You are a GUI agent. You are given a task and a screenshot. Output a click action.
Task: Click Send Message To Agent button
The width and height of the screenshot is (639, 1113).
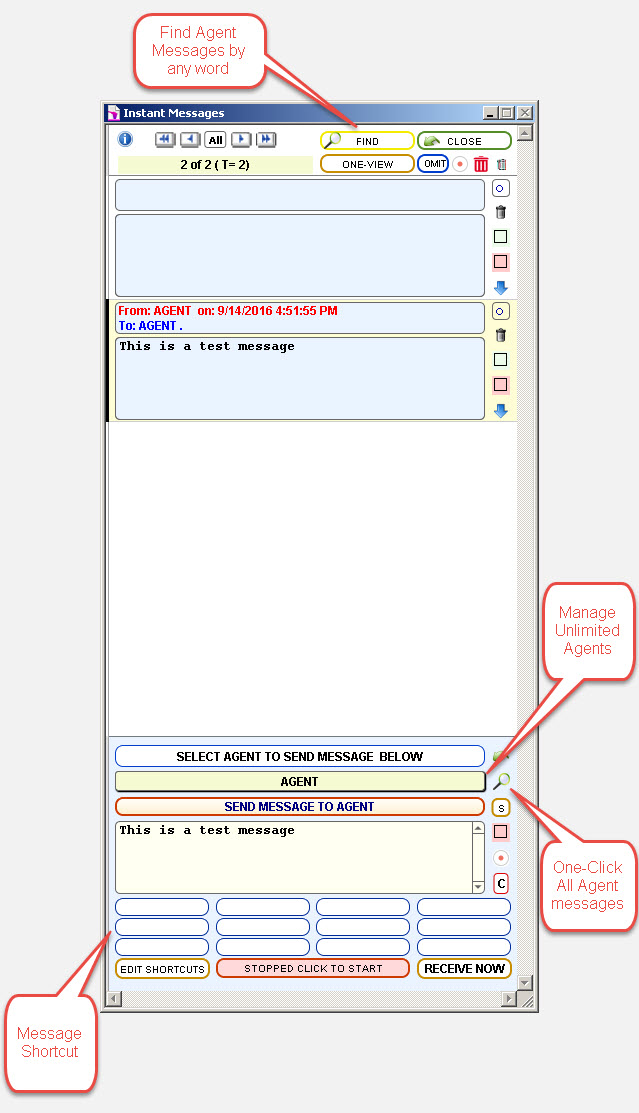(299, 807)
